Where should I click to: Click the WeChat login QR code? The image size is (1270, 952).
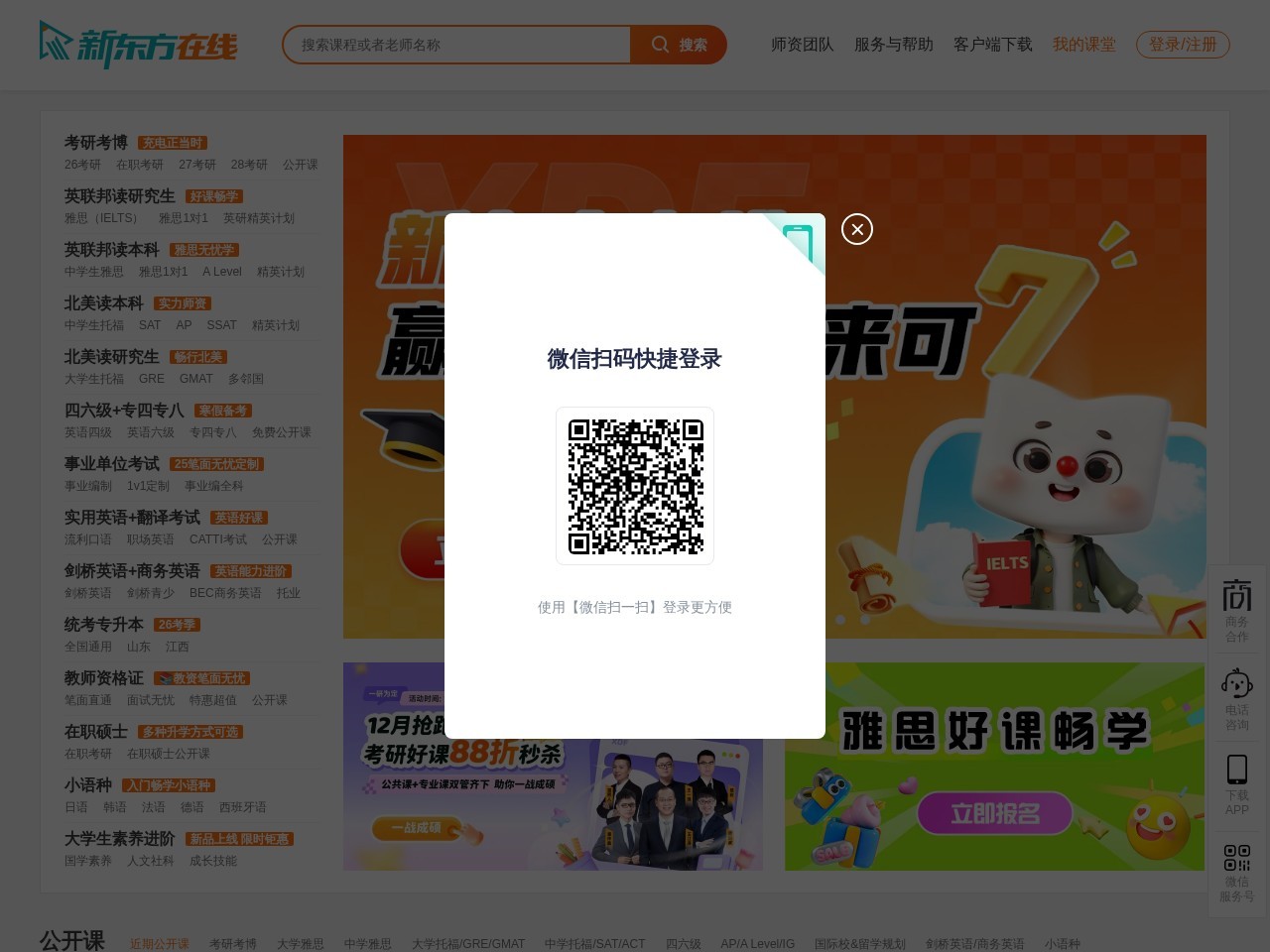click(x=635, y=486)
